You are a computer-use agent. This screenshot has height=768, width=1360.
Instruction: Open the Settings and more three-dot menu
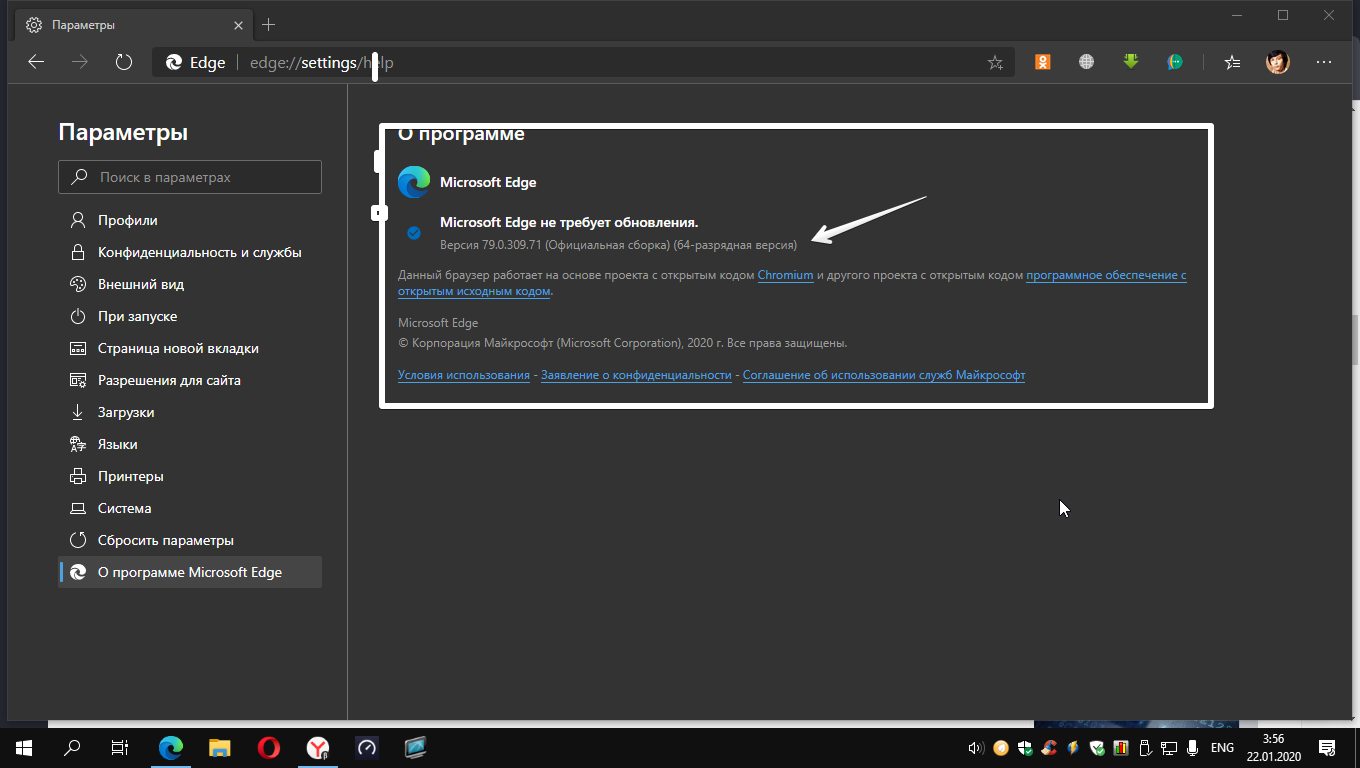pos(1324,62)
